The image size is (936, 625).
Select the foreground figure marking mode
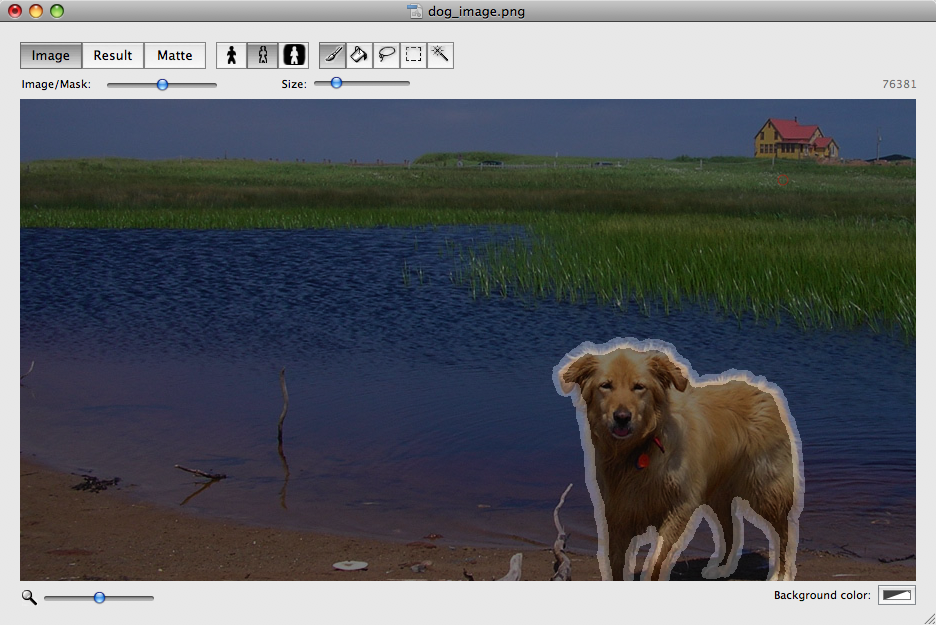(232, 55)
